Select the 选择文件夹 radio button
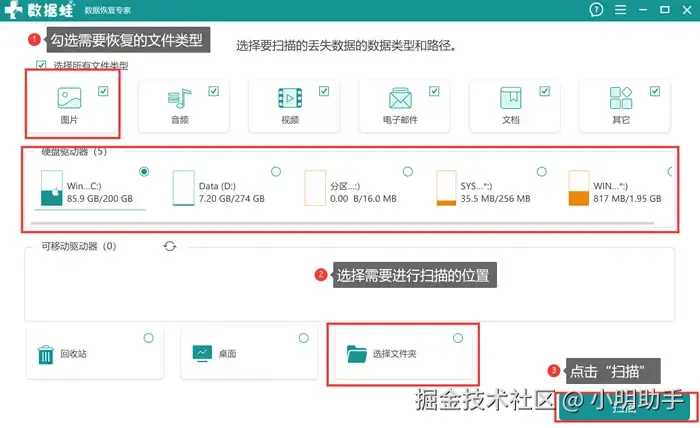This screenshot has height=428, width=700. [x=458, y=338]
